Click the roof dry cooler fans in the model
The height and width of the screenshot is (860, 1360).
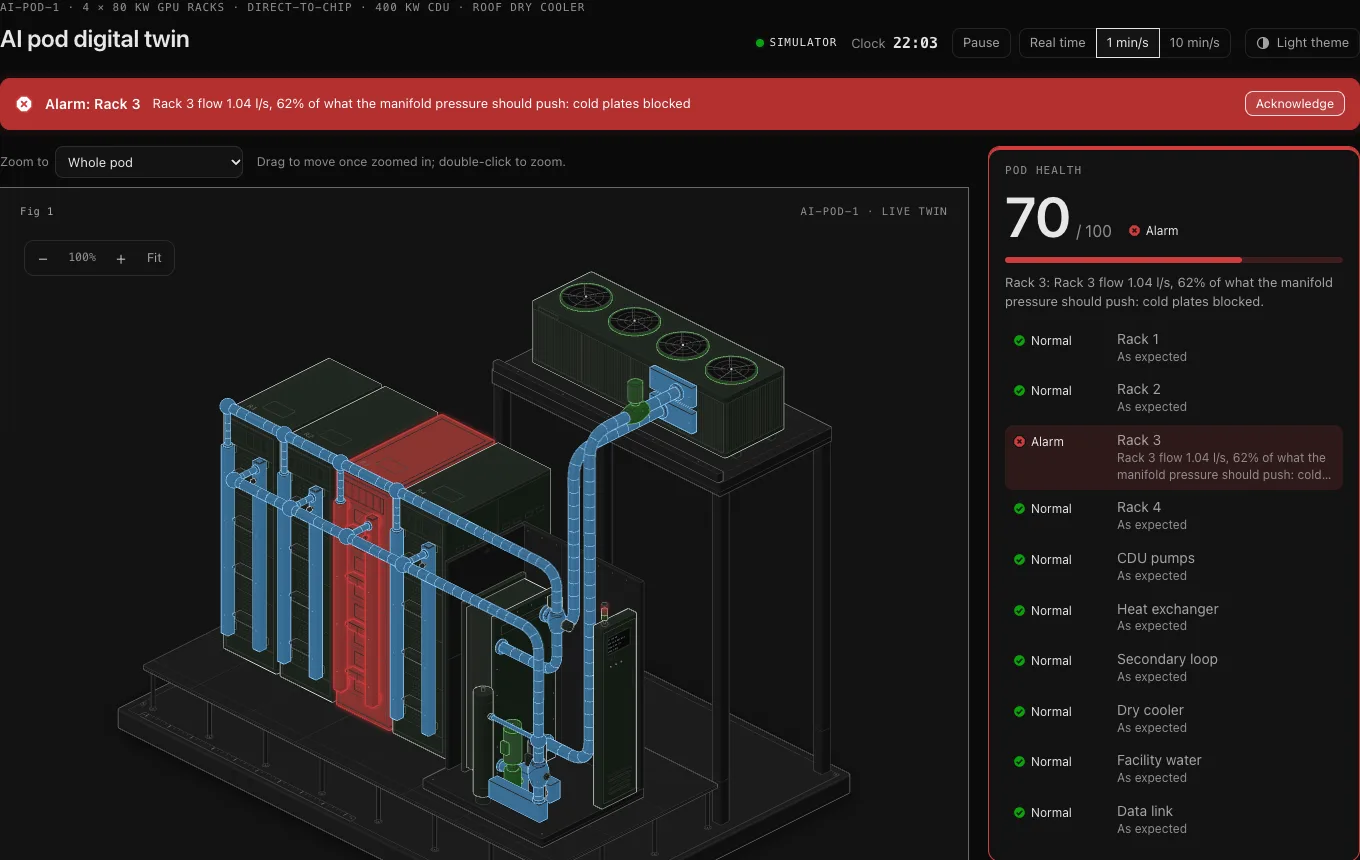[658, 333]
